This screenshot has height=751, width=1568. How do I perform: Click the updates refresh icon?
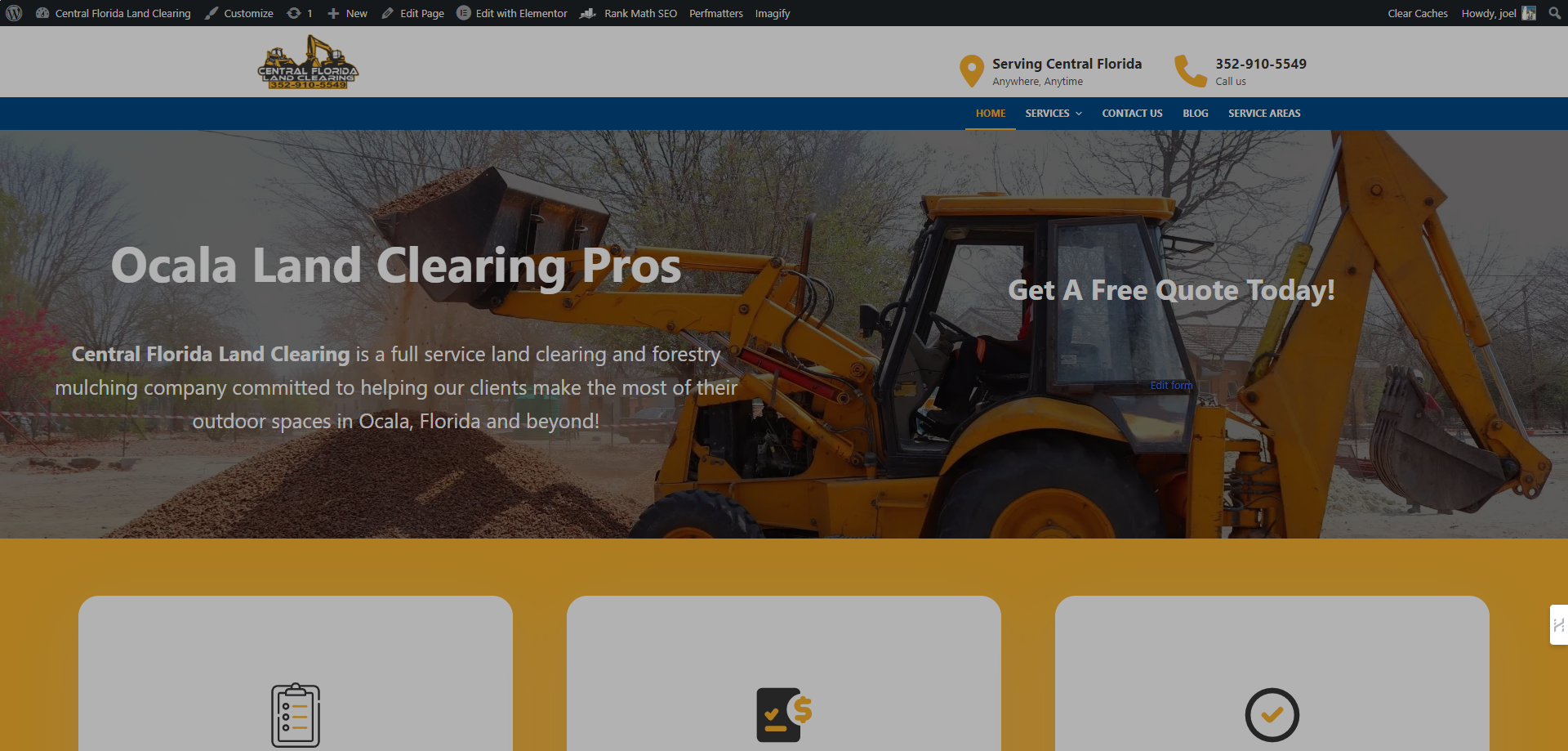coord(294,13)
